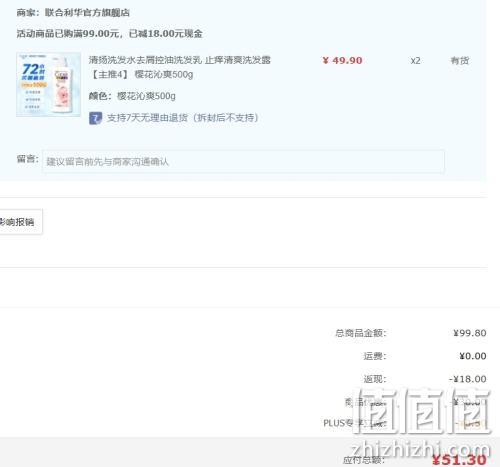
Task: Click the 应付总额 ¥51.30 total payable
Action: click(x=459, y=460)
